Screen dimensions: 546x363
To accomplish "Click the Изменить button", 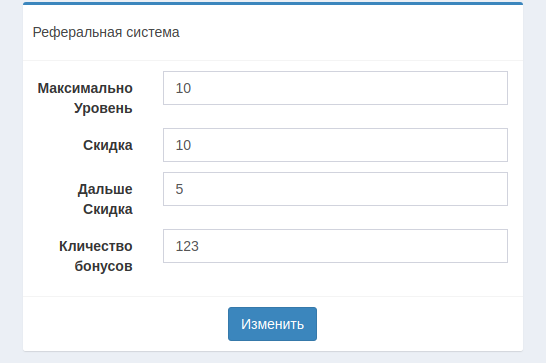I will (272, 324).
